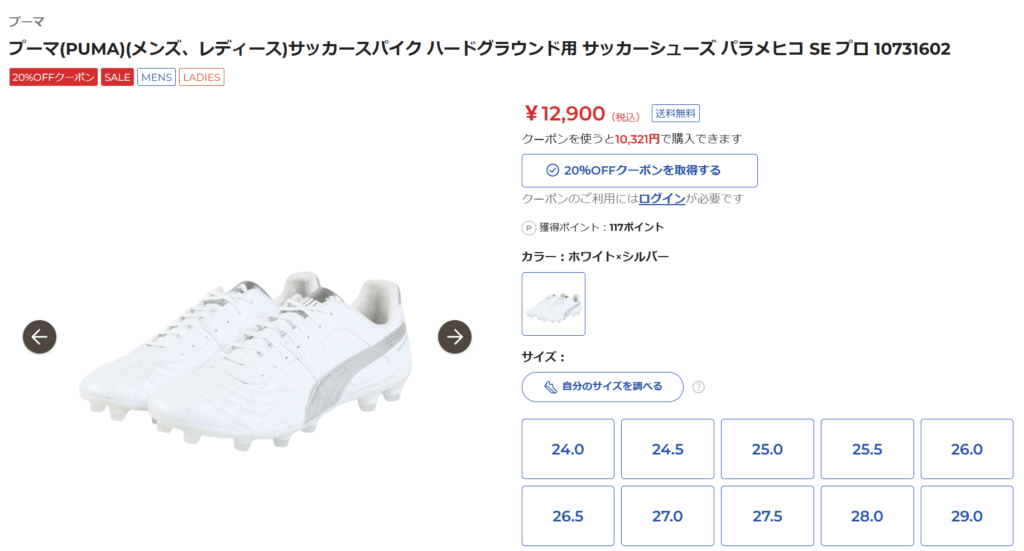Select the white×silver color swatch
Viewport: 1024px width, 551px height.
(553, 304)
